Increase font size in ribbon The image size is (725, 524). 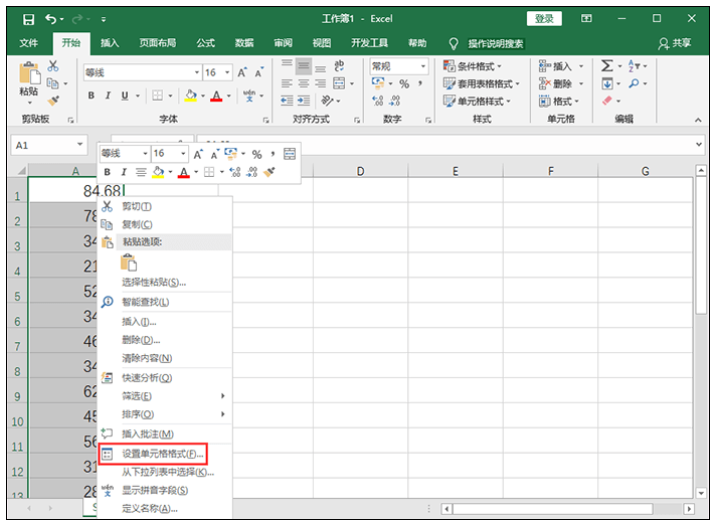pos(242,72)
